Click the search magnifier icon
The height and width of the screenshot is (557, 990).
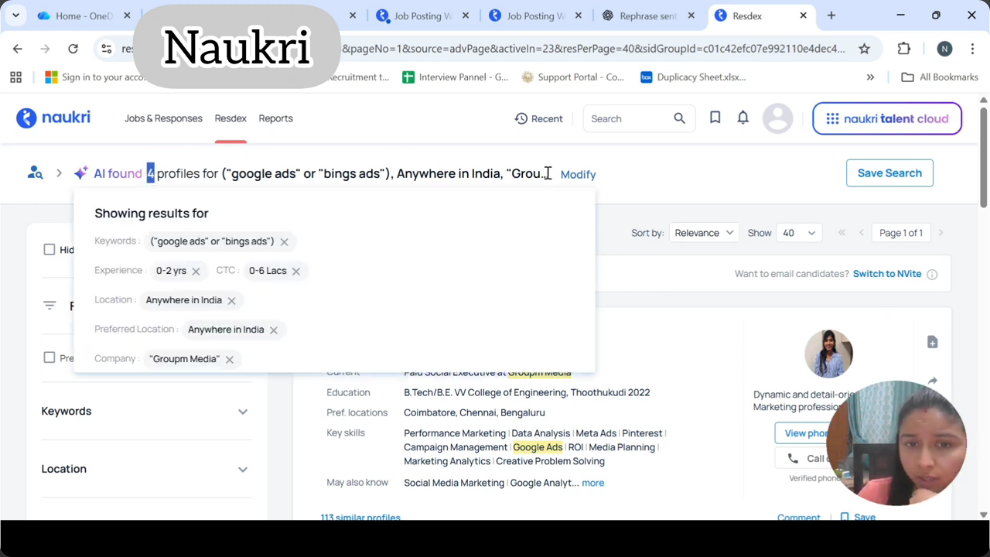point(680,119)
